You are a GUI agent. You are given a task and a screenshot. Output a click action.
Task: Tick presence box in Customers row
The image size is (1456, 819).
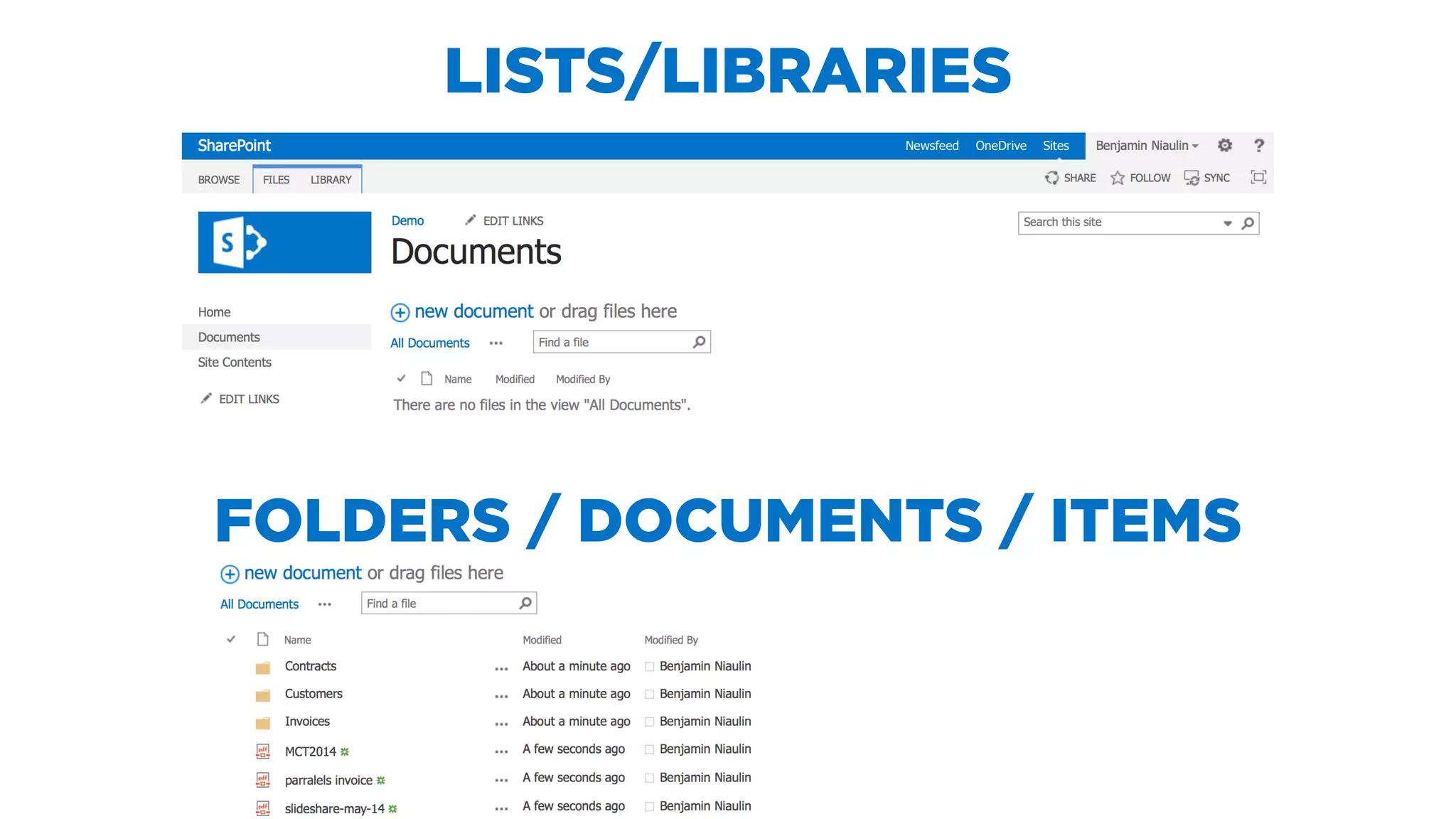coord(649,695)
